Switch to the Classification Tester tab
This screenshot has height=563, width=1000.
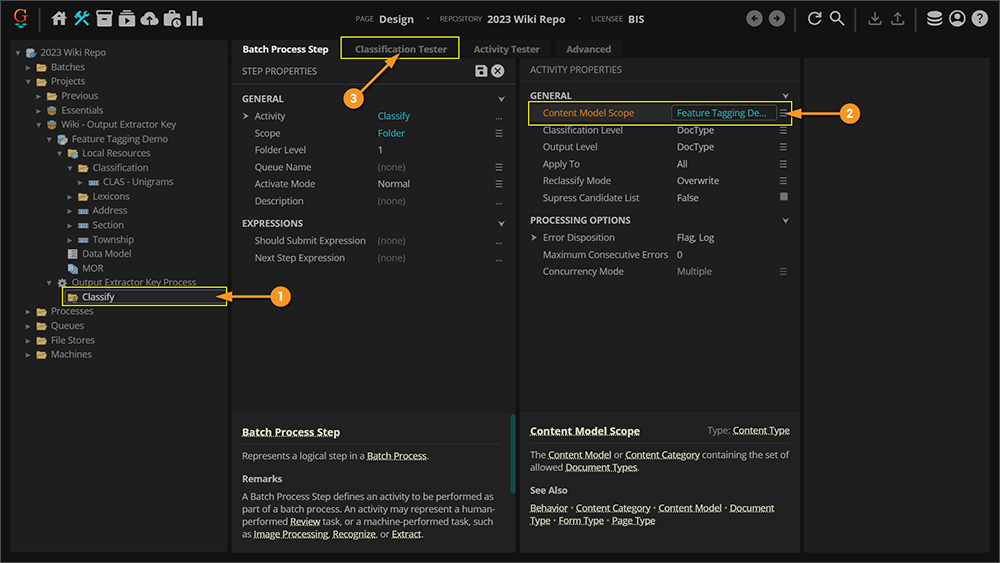[x=400, y=49]
